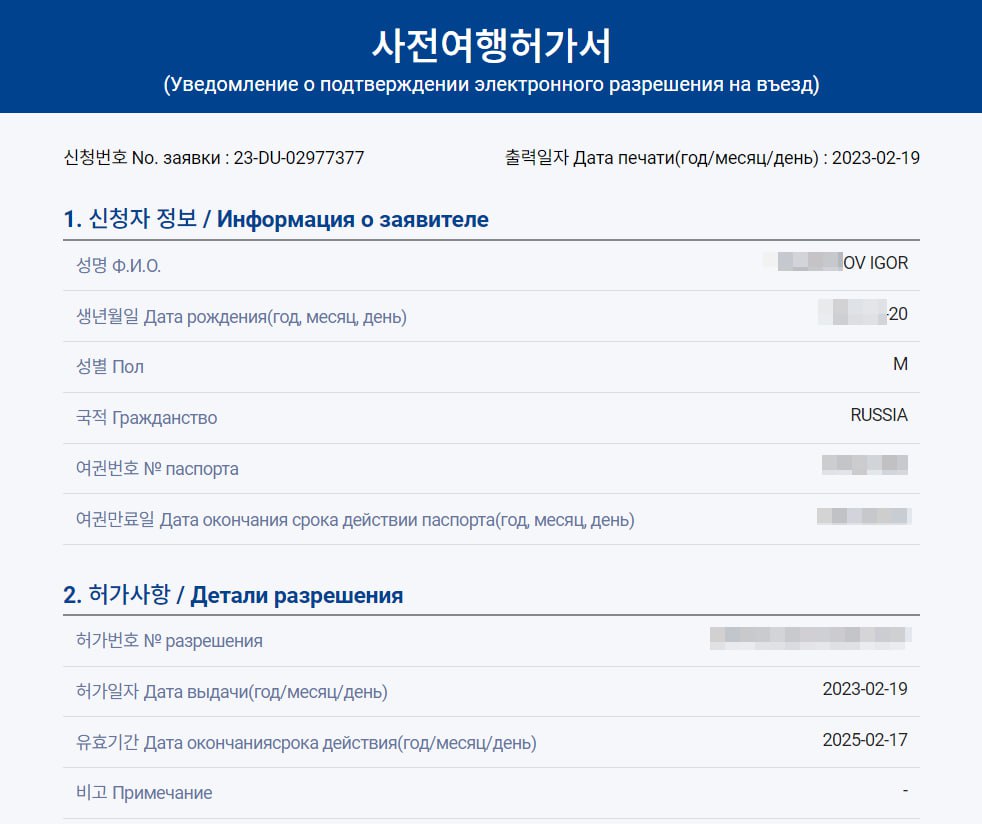Click section heading Детали разрешения
The height and width of the screenshot is (824, 982).
click(x=296, y=595)
